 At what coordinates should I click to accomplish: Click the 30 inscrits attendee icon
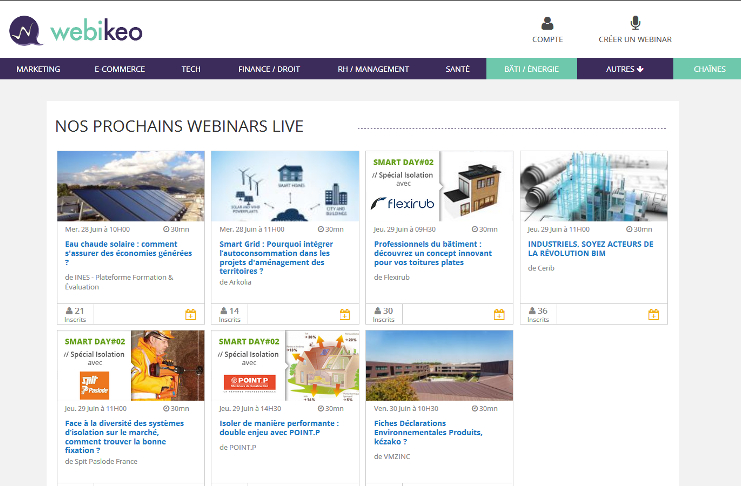click(378, 311)
